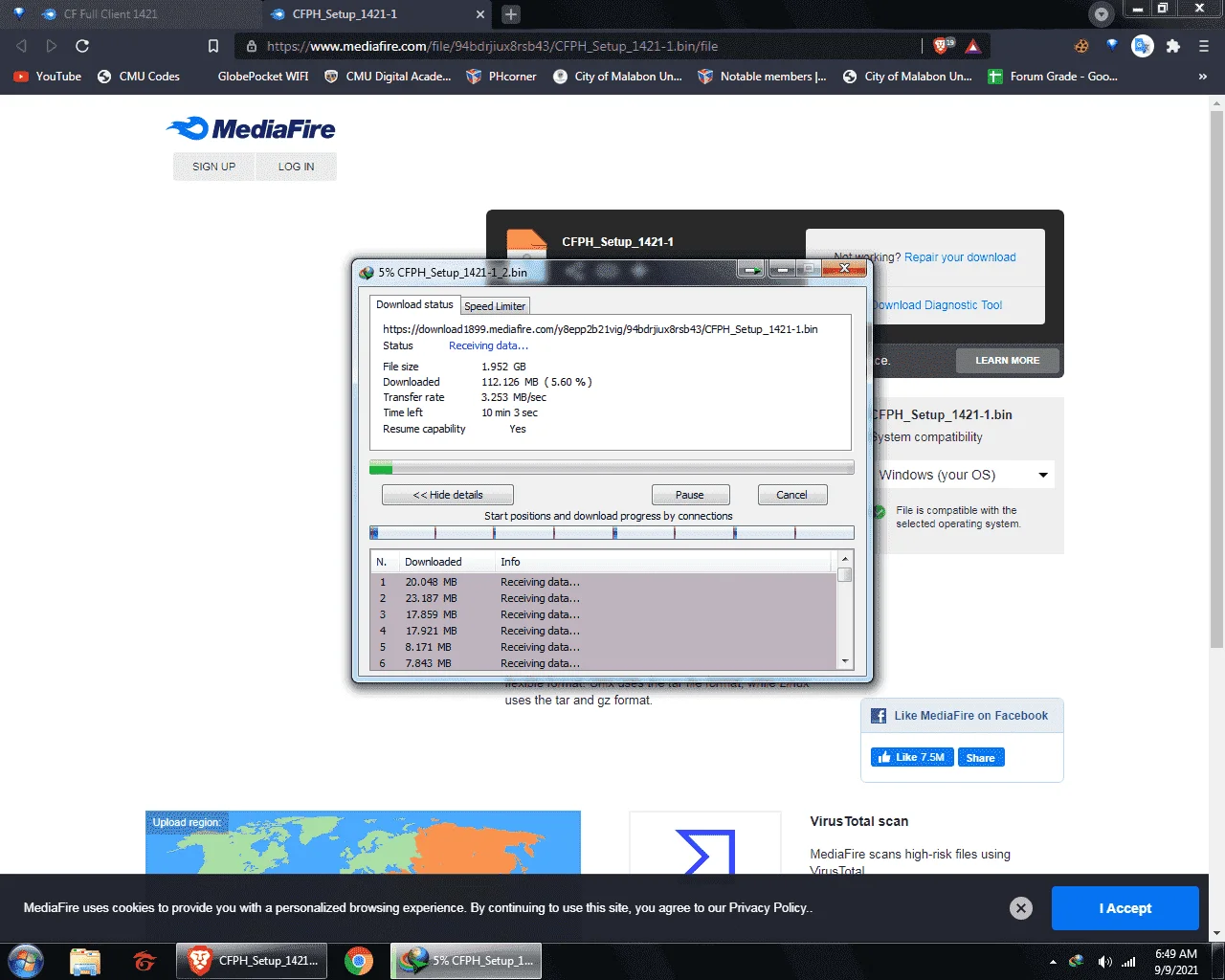Open the CMU Codes bookmark

coord(139,77)
